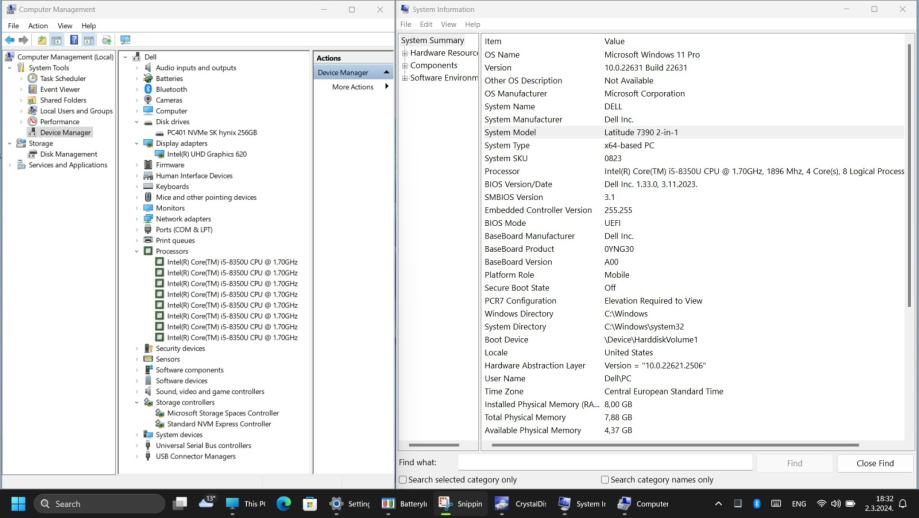
Task: Click the Standard NVM Express Controller icon
Action: click(x=159, y=424)
